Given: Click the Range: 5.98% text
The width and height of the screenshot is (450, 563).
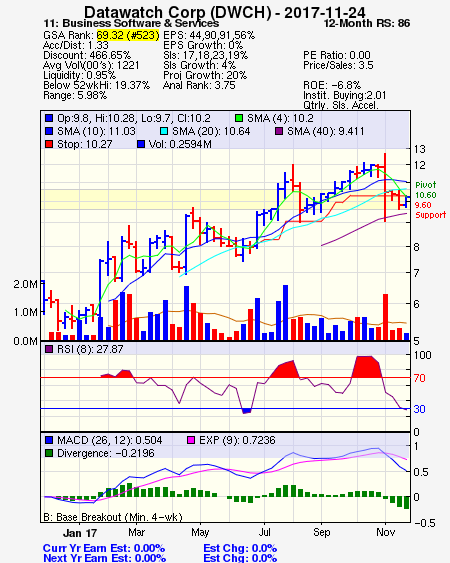Looking at the screenshot, I should [x=75, y=96].
